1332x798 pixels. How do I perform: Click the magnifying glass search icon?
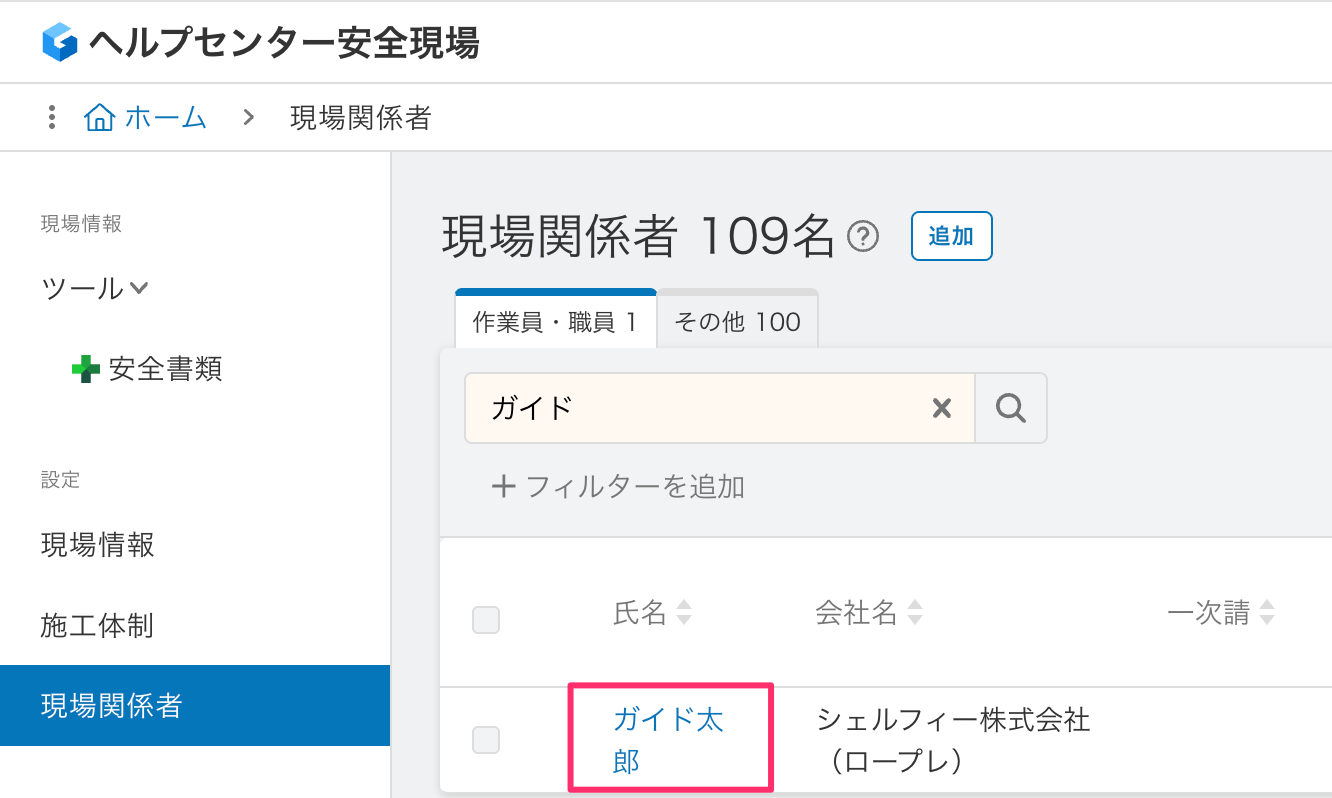(1011, 407)
